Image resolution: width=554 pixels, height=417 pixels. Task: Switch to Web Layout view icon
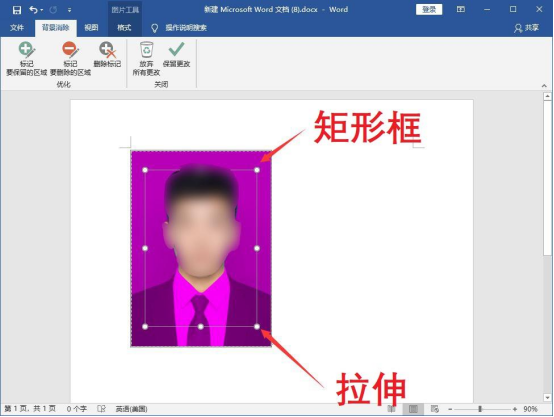[x=435, y=409]
